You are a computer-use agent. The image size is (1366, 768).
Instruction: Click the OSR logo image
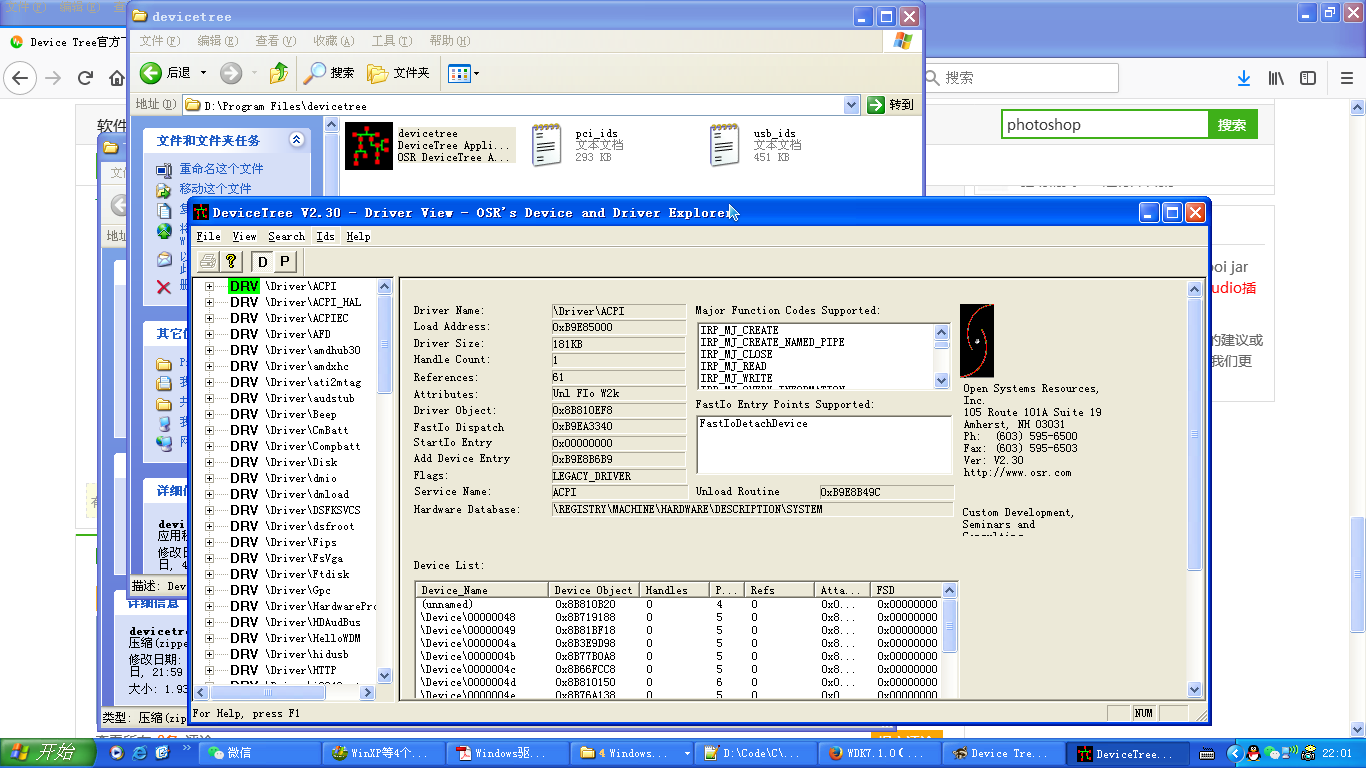(977, 341)
